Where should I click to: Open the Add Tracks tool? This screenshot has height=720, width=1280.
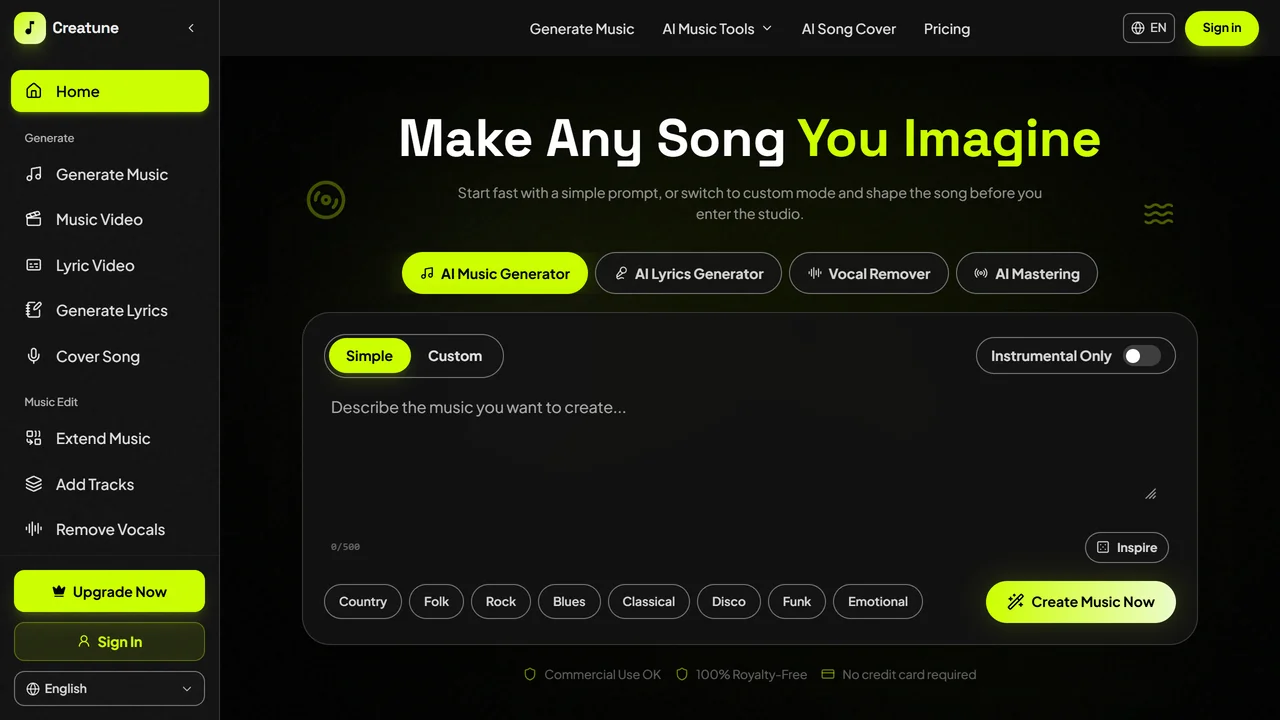tap(110, 484)
